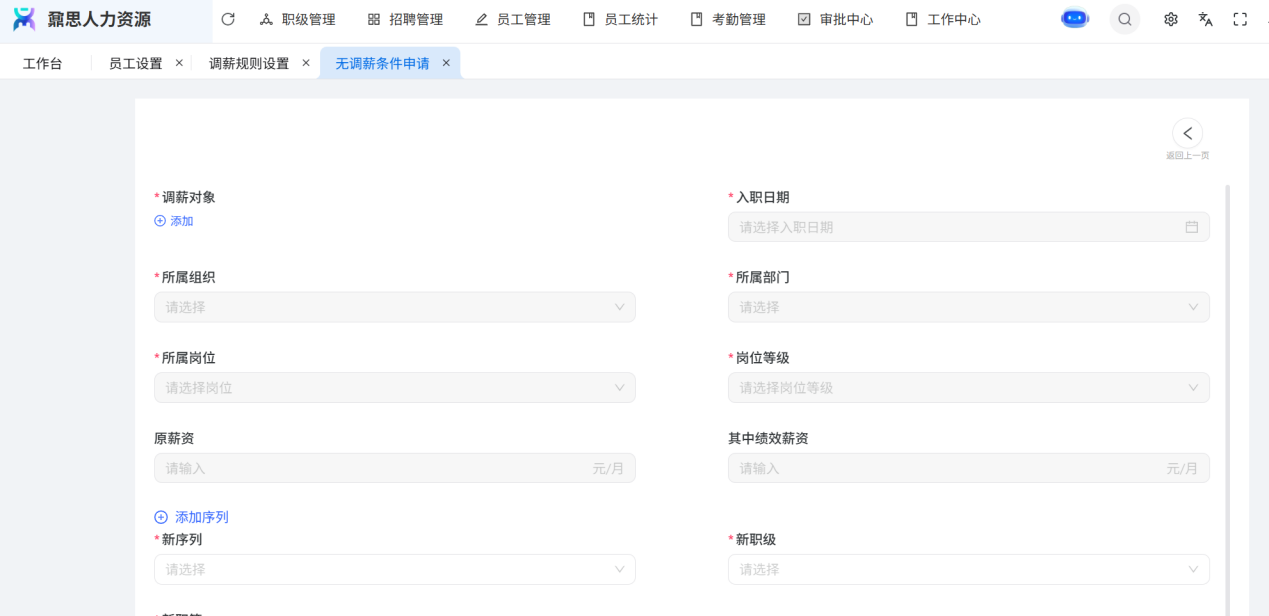
Task: Click the language translation icon
Action: (1206, 19)
